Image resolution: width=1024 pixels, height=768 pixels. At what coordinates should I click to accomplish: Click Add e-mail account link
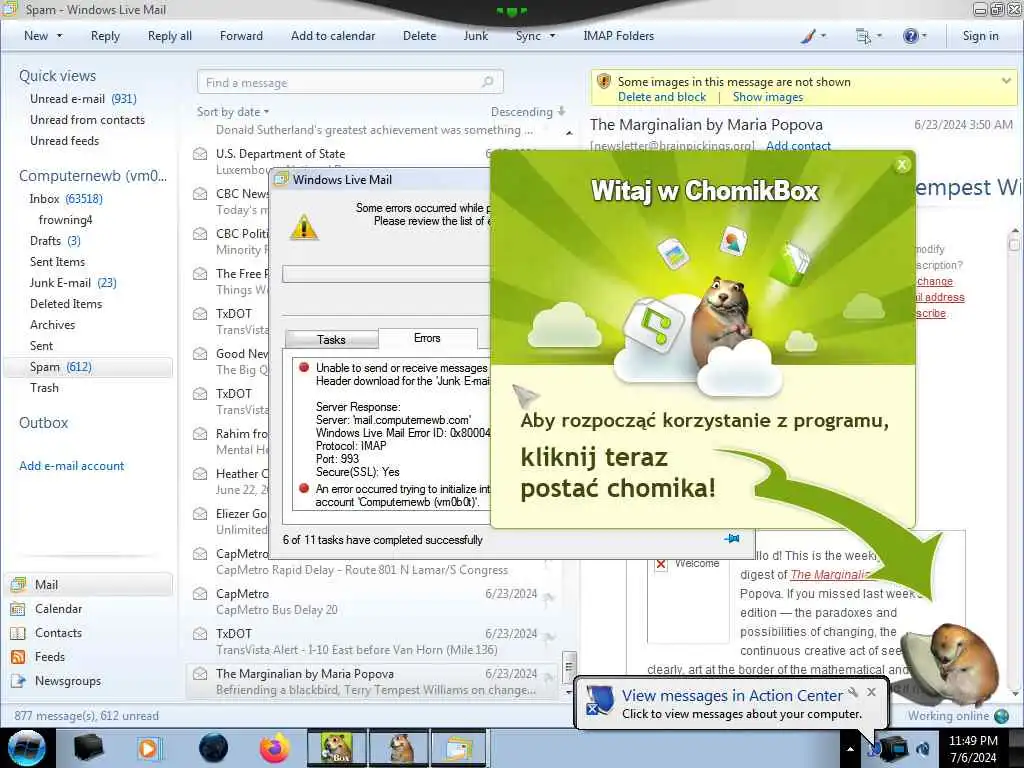click(71, 466)
